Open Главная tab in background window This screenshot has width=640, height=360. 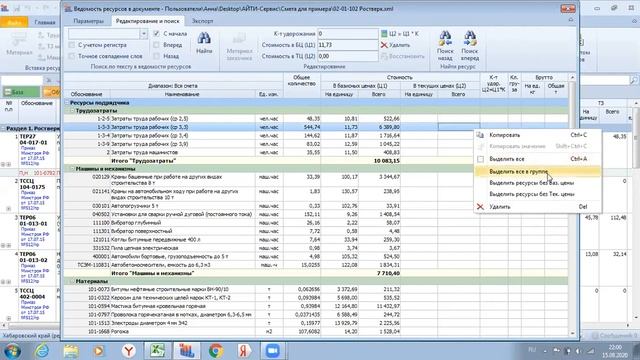coord(44,22)
